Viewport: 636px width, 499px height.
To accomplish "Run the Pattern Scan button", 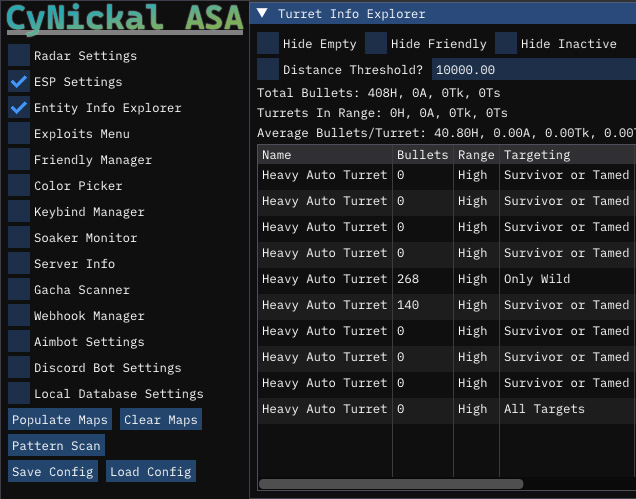I will pos(57,446).
